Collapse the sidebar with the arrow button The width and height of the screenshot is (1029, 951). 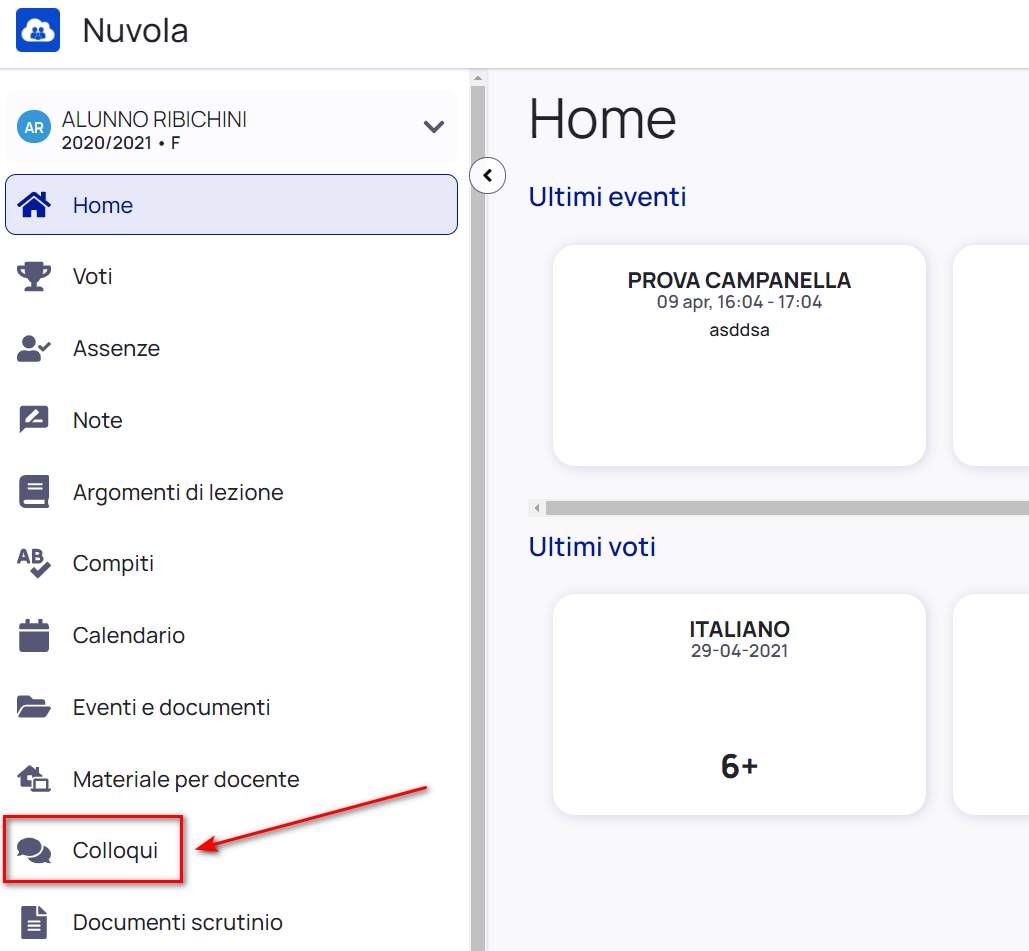pos(487,176)
